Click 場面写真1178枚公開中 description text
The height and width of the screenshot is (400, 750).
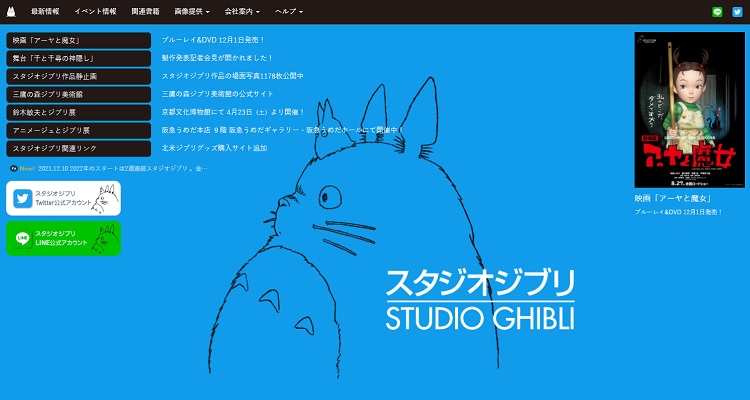pyautogui.click(x=232, y=76)
